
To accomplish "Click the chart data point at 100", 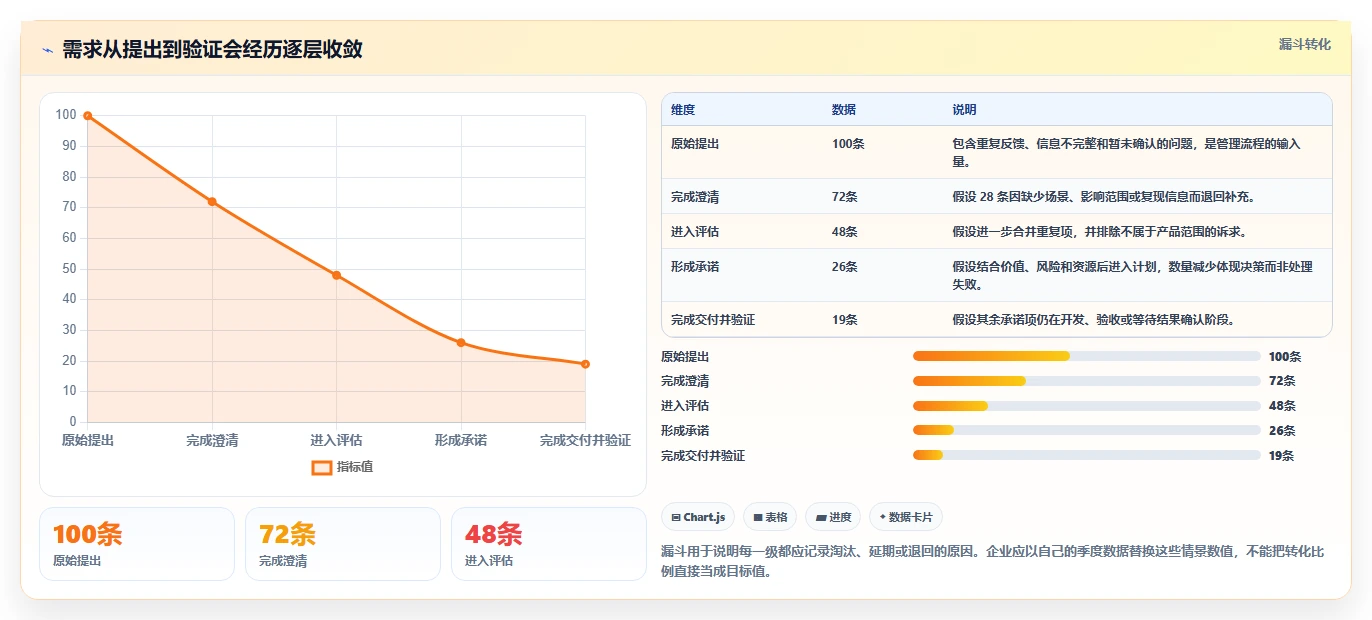I will 88,116.
